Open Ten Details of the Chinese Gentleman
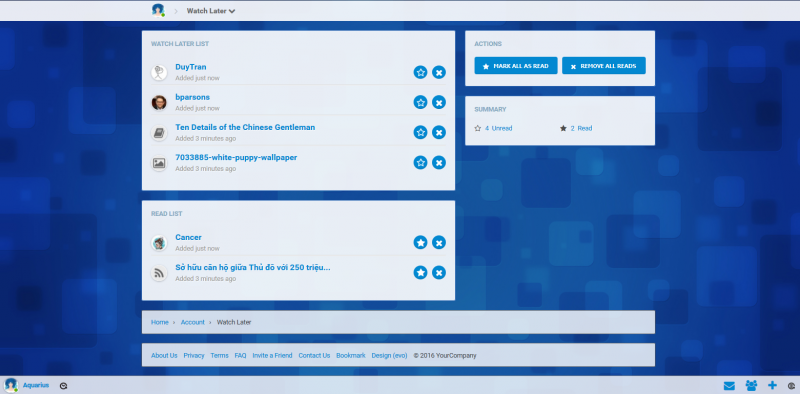Screen dimensions: 800x394 tap(245, 127)
